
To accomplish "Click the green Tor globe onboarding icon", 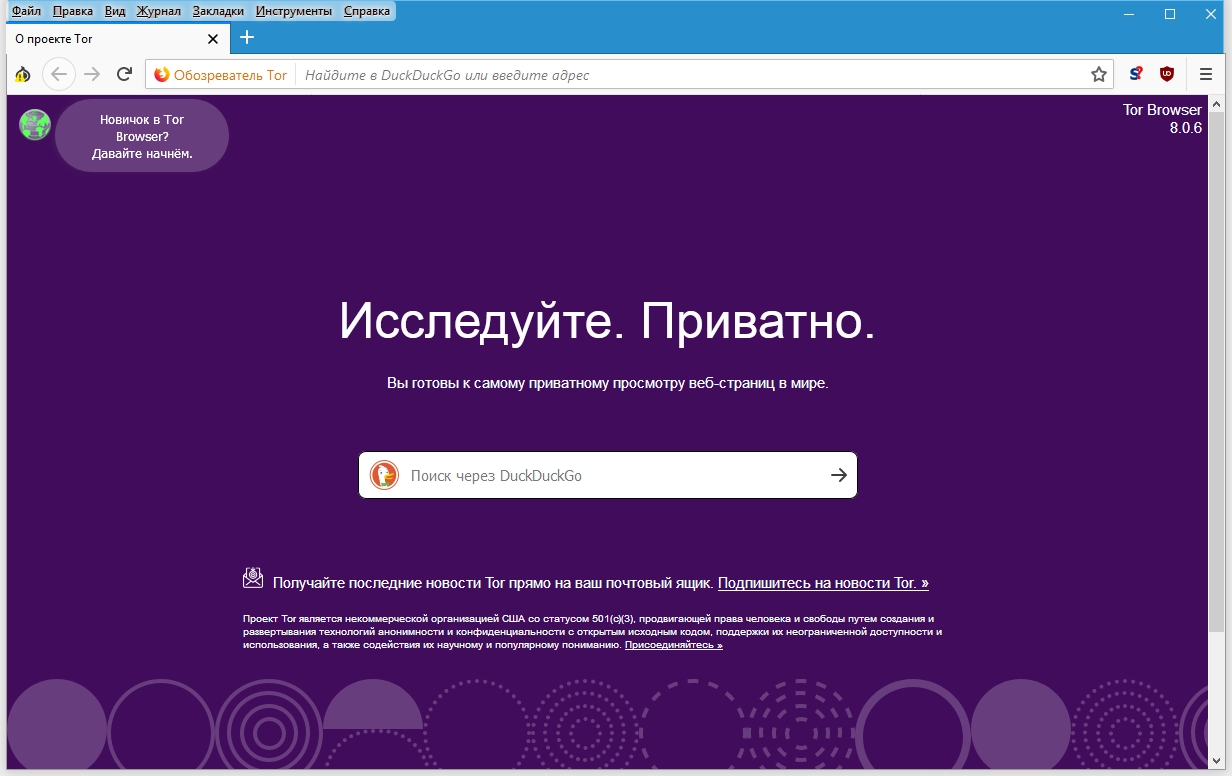I will pyautogui.click(x=35, y=125).
